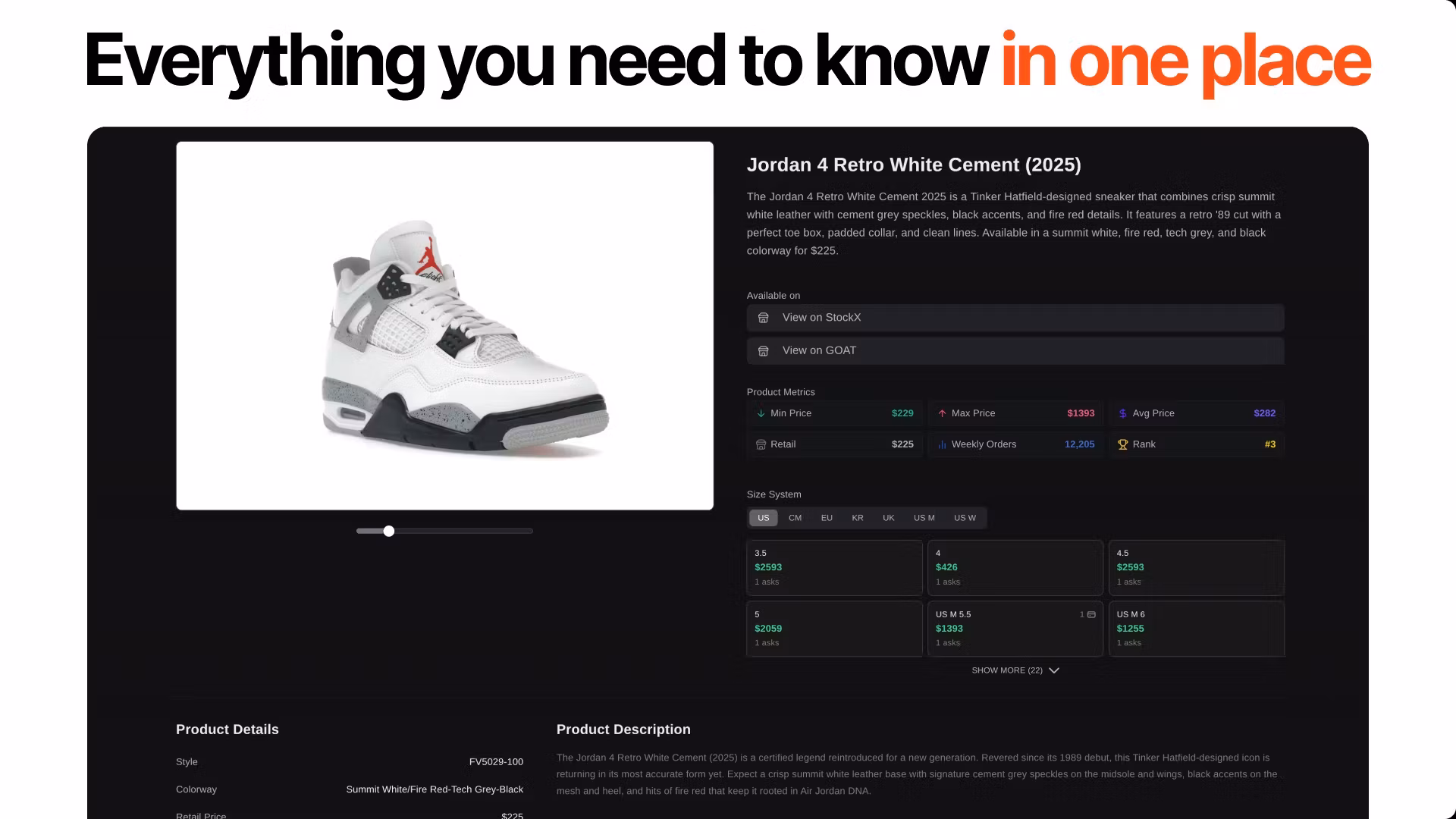The width and height of the screenshot is (1456, 819).
Task: Click the store icon beside View on StockX
Action: point(764,318)
